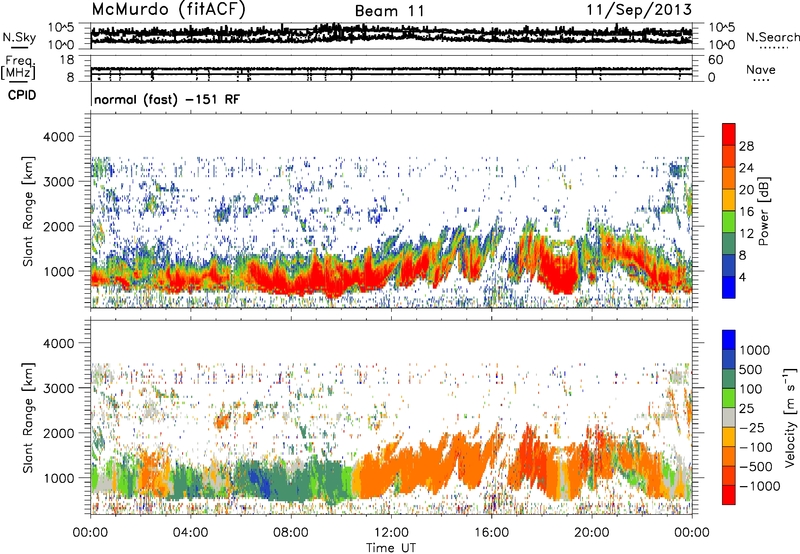The width and height of the screenshot is (800, 554).
Task: Click the '16:00' time tick label
Action: tap(491, 533)
